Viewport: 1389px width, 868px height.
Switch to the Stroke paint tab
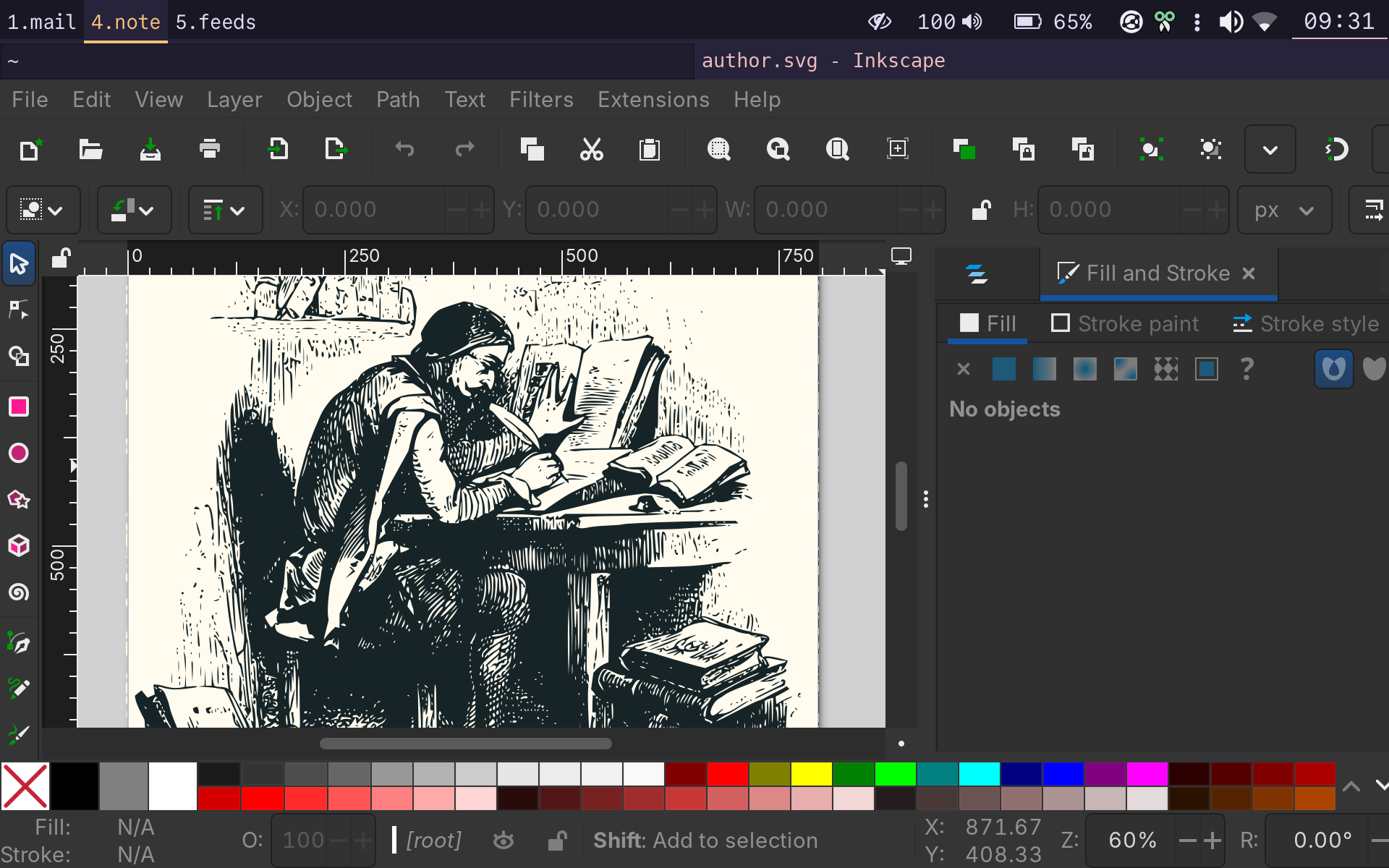(1125, 323)
